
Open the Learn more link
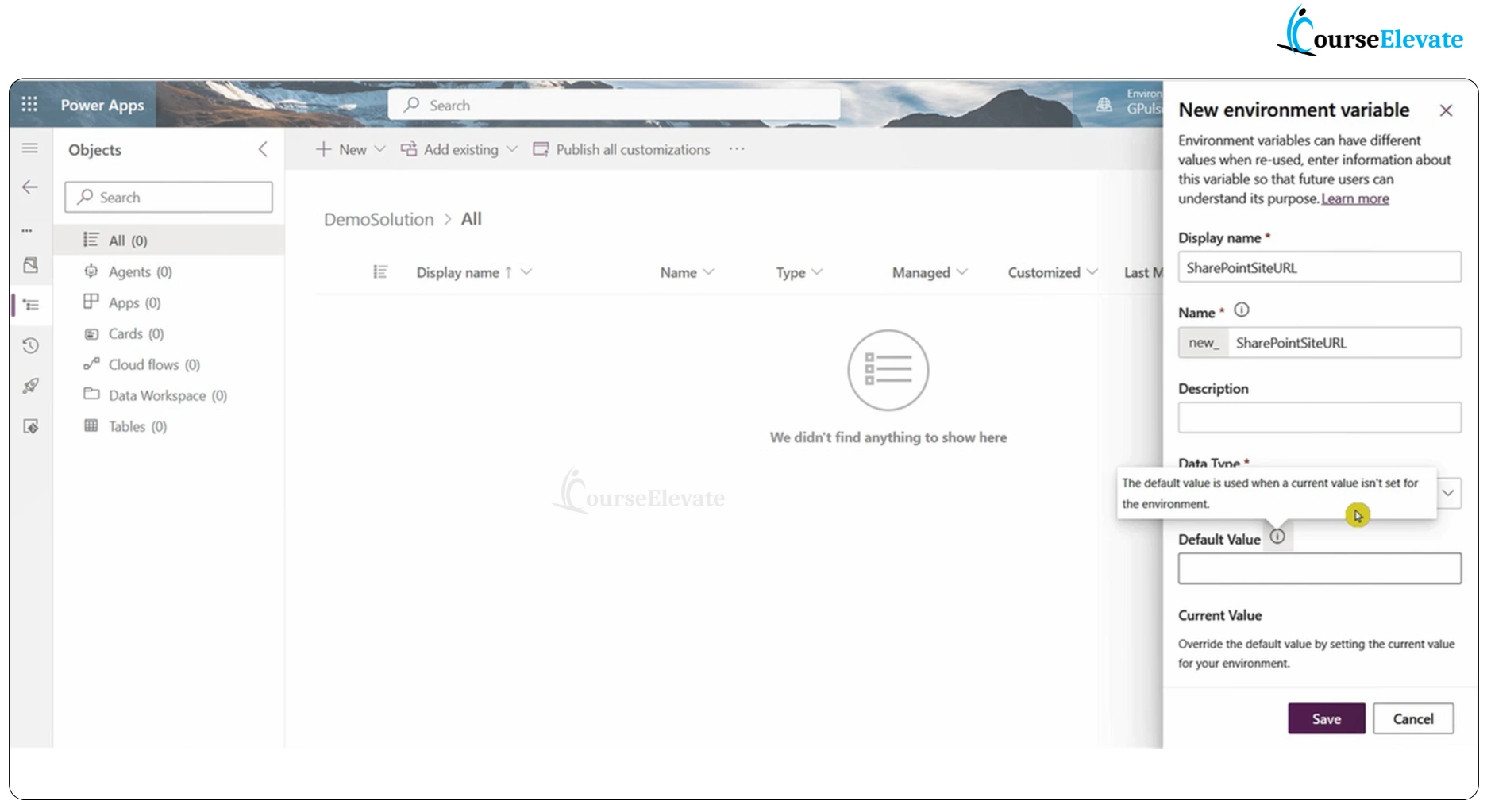[x=1354, y=198]
